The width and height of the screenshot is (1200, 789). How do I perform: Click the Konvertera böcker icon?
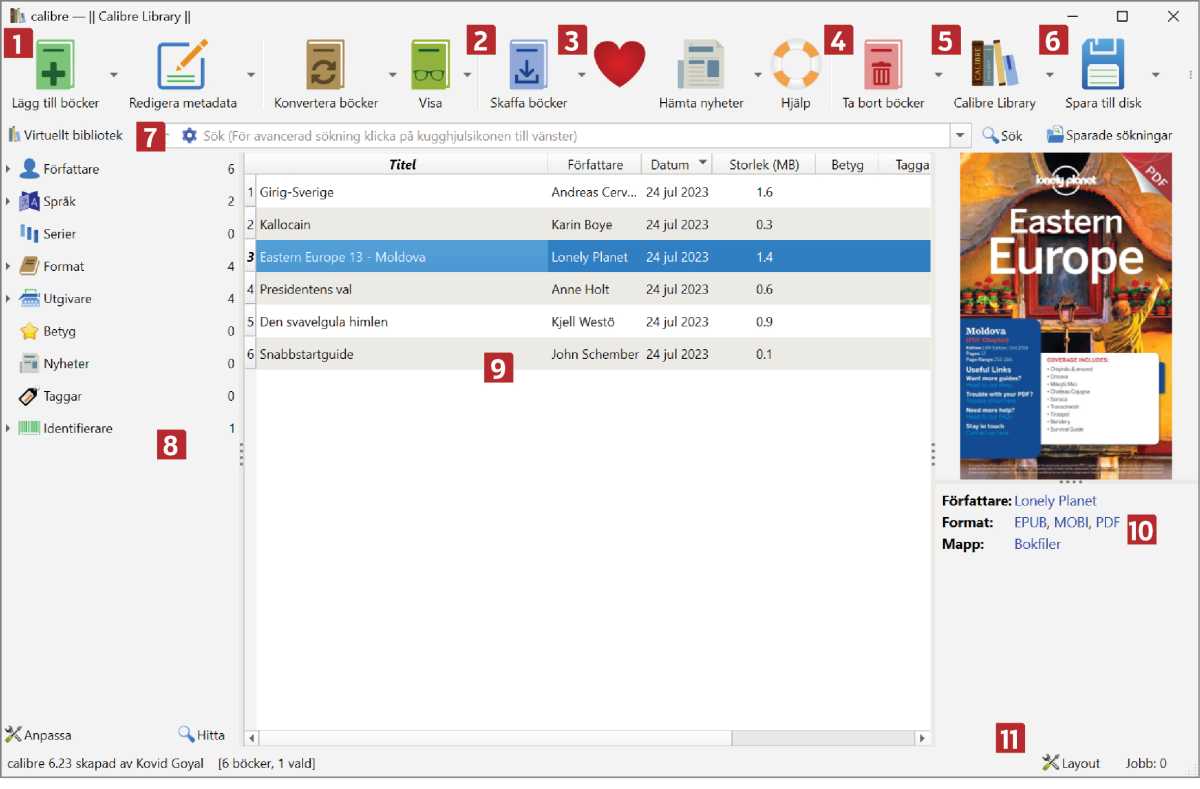pos(325,67)
